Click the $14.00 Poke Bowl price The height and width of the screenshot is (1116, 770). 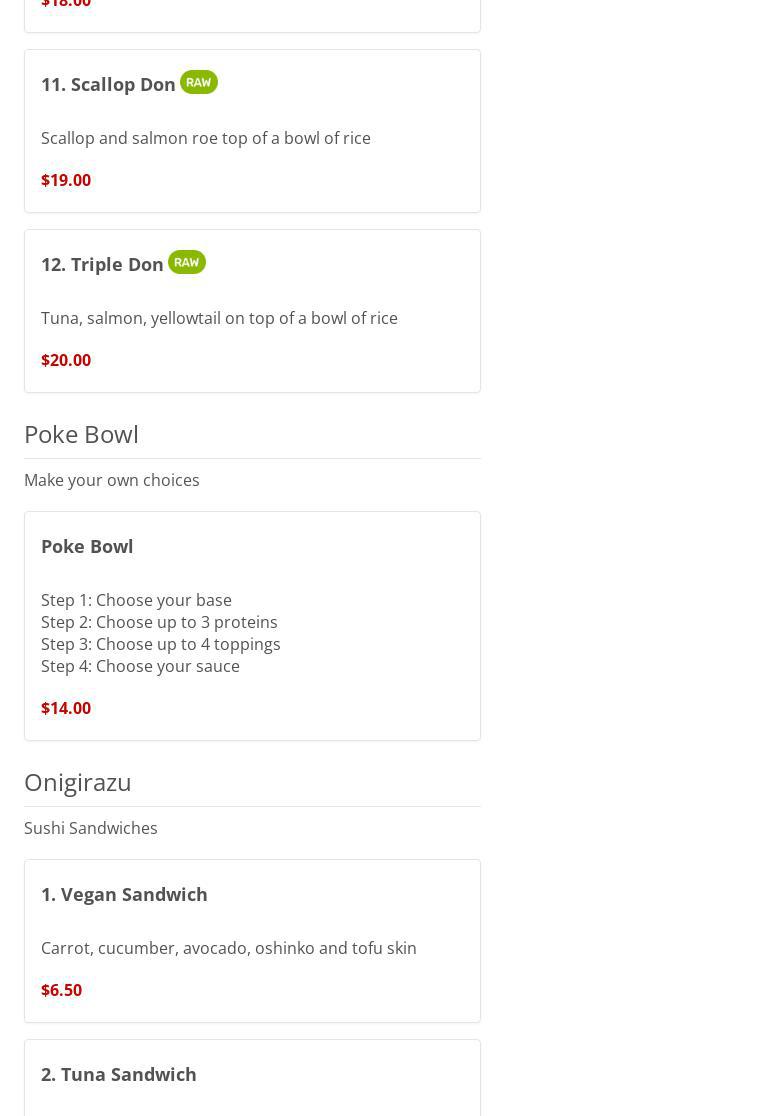(x=66, y=708)
